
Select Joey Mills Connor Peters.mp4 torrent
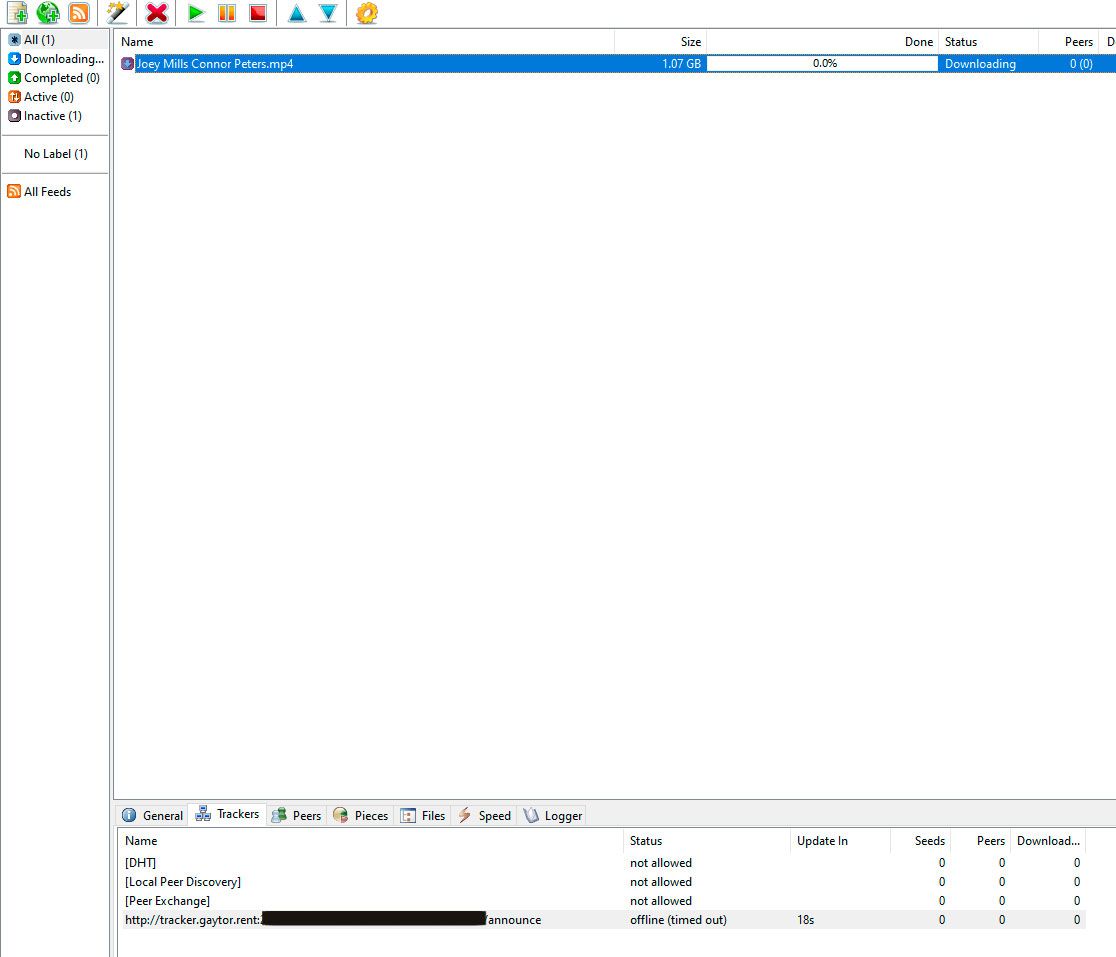point(214,64)
